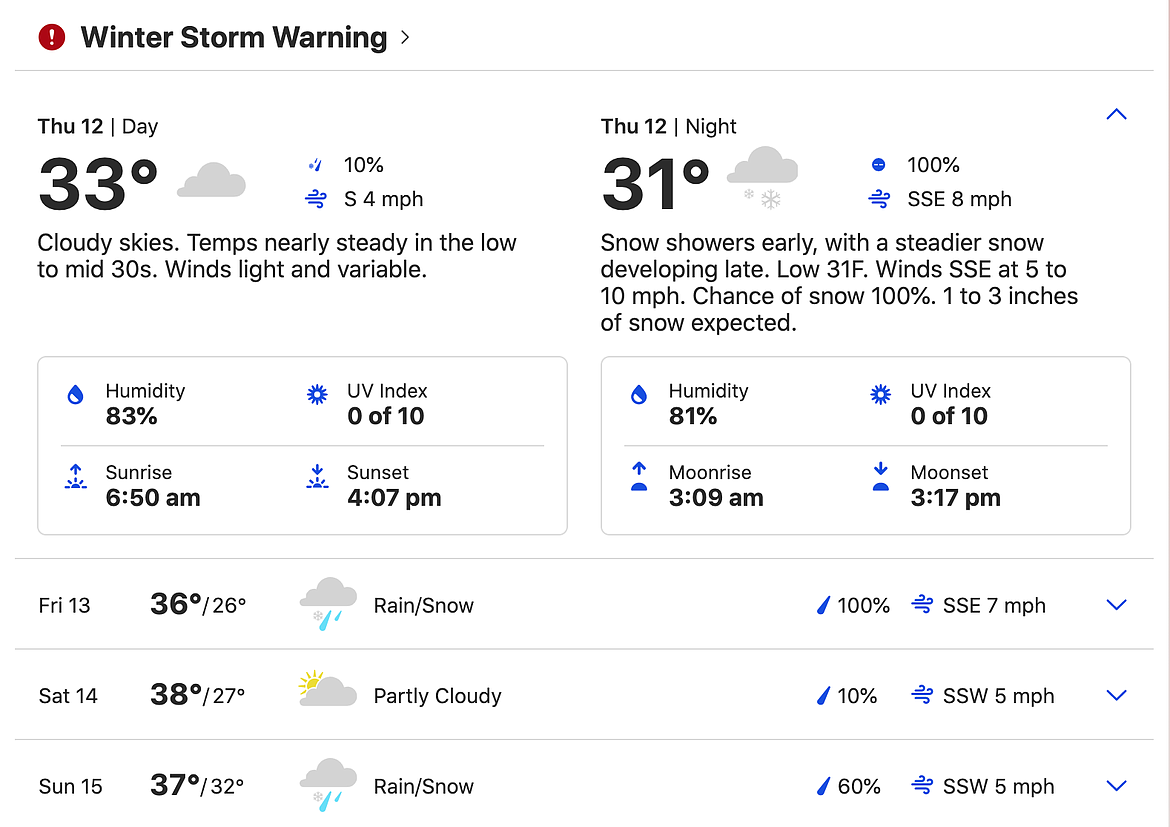Screen dimensions: 1170x827
Task: Click the snow cloud icon for Thu 12 Night
Action: (763, 177)
